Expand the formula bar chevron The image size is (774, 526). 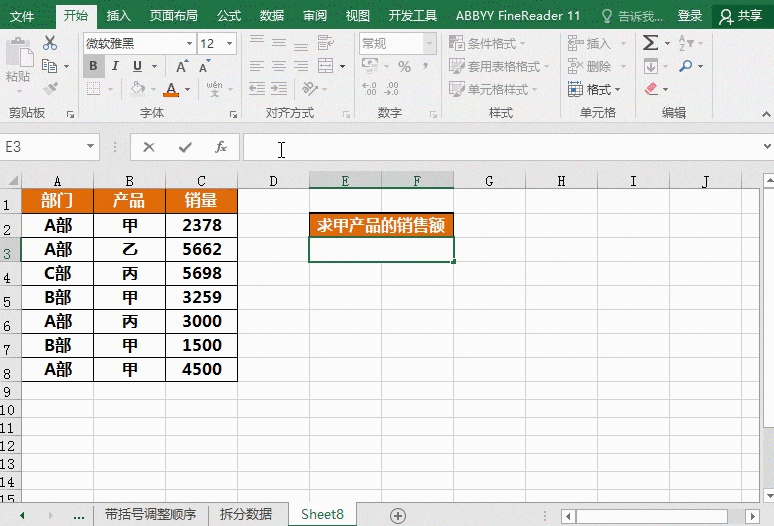click(767, 147)
